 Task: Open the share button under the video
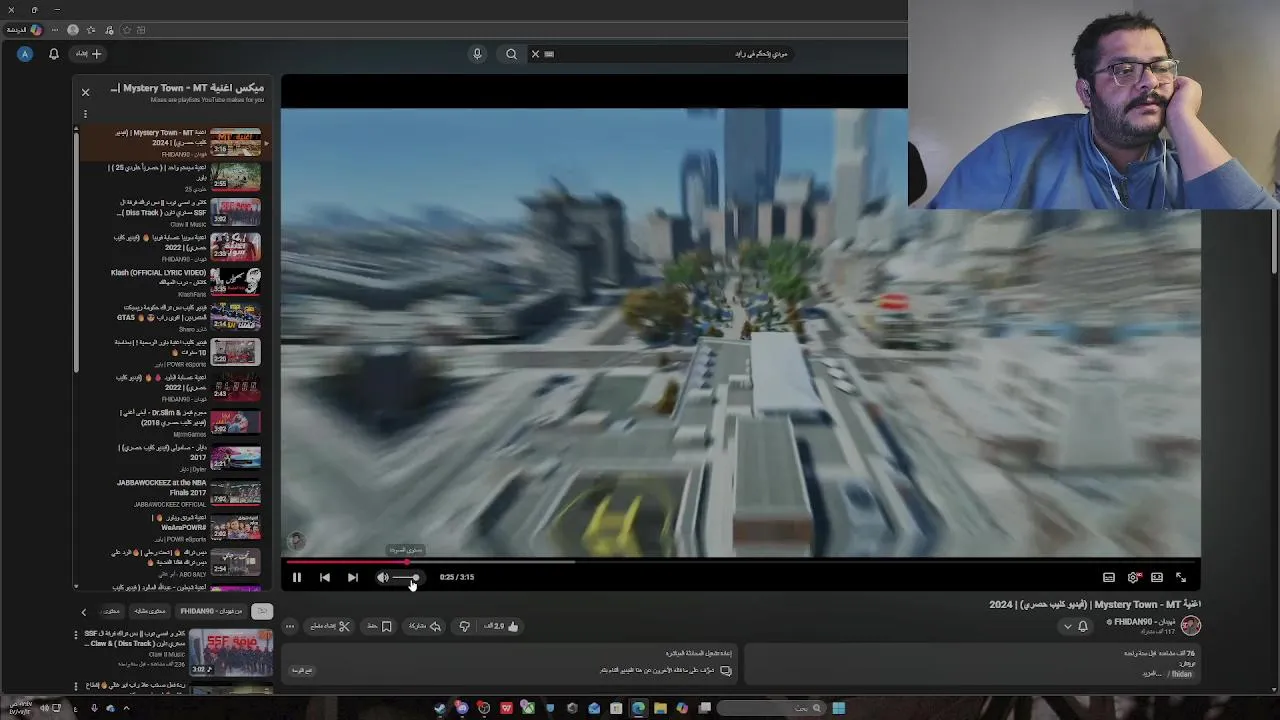point(425,626)
